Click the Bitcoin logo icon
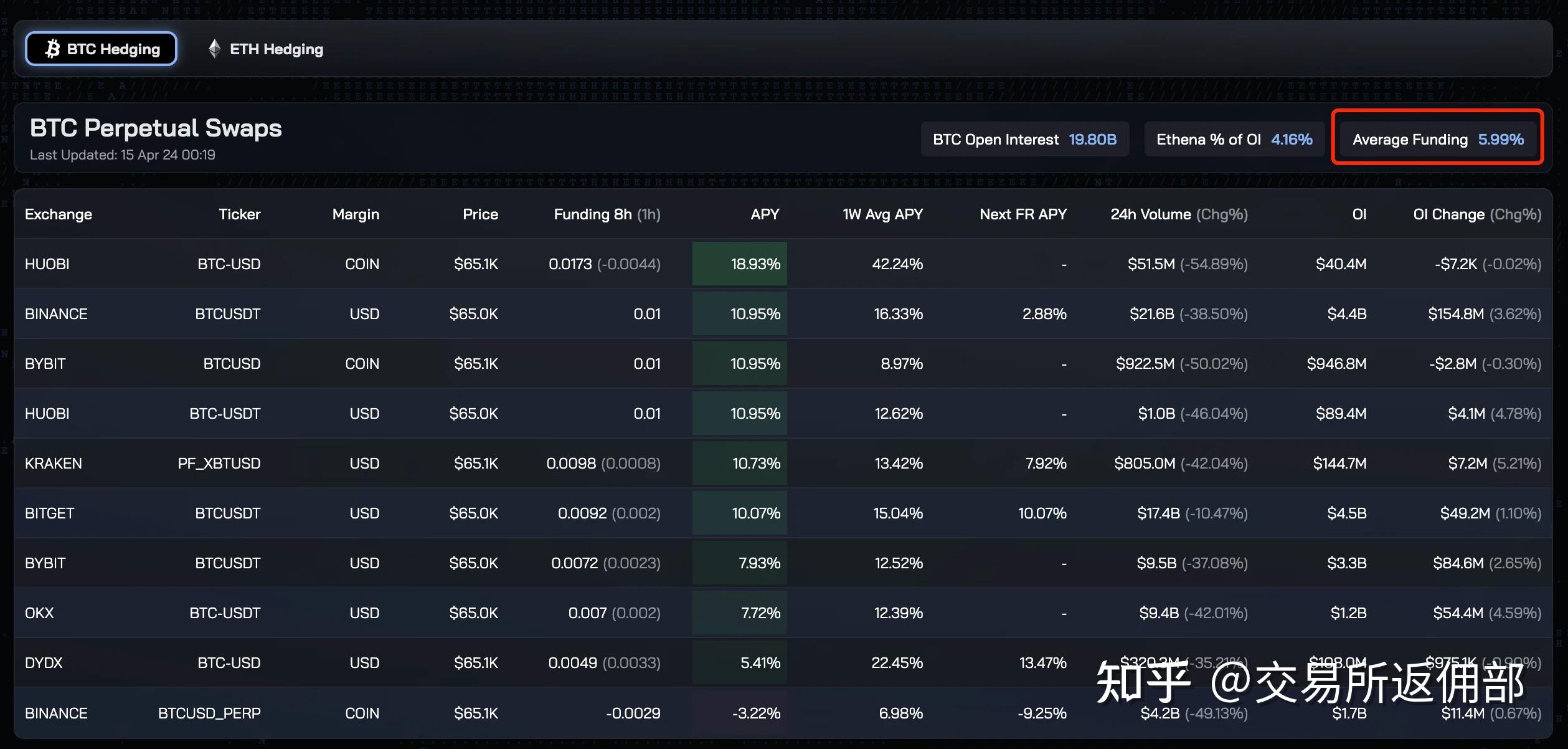 pos(53,49)
